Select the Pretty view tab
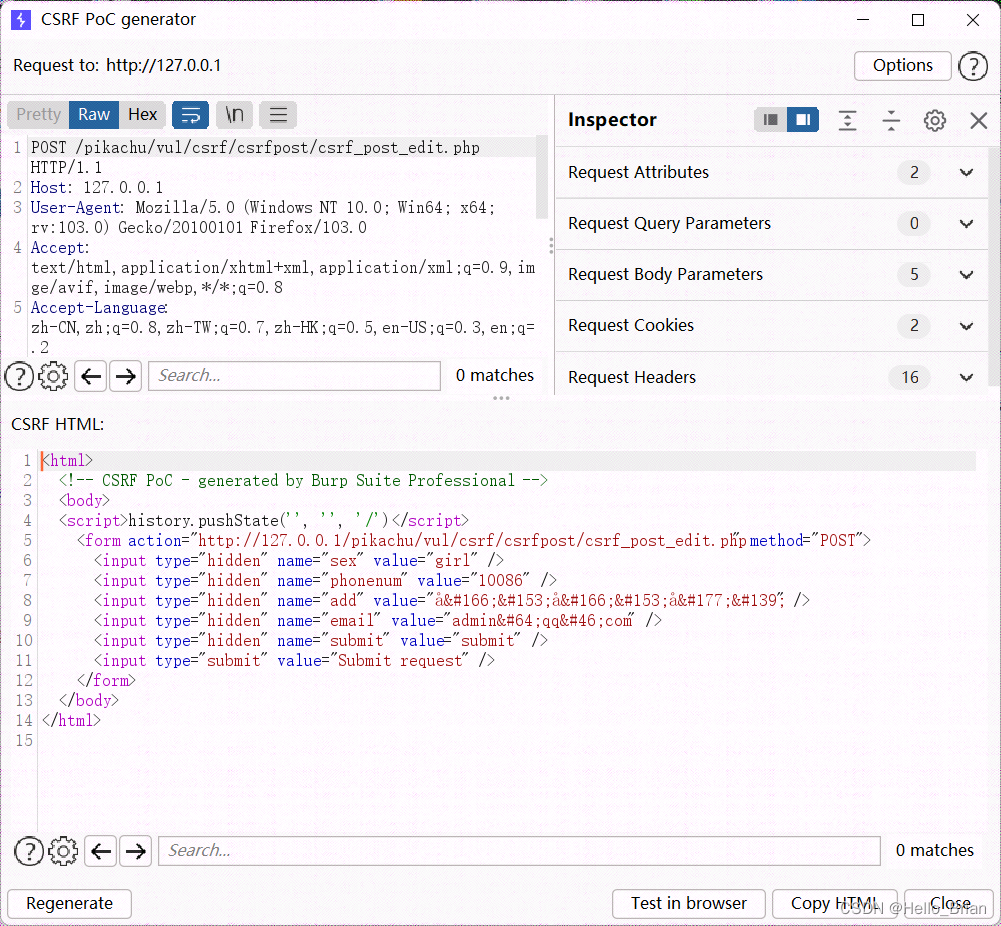 pyautogui.click(x=38, y=115)
